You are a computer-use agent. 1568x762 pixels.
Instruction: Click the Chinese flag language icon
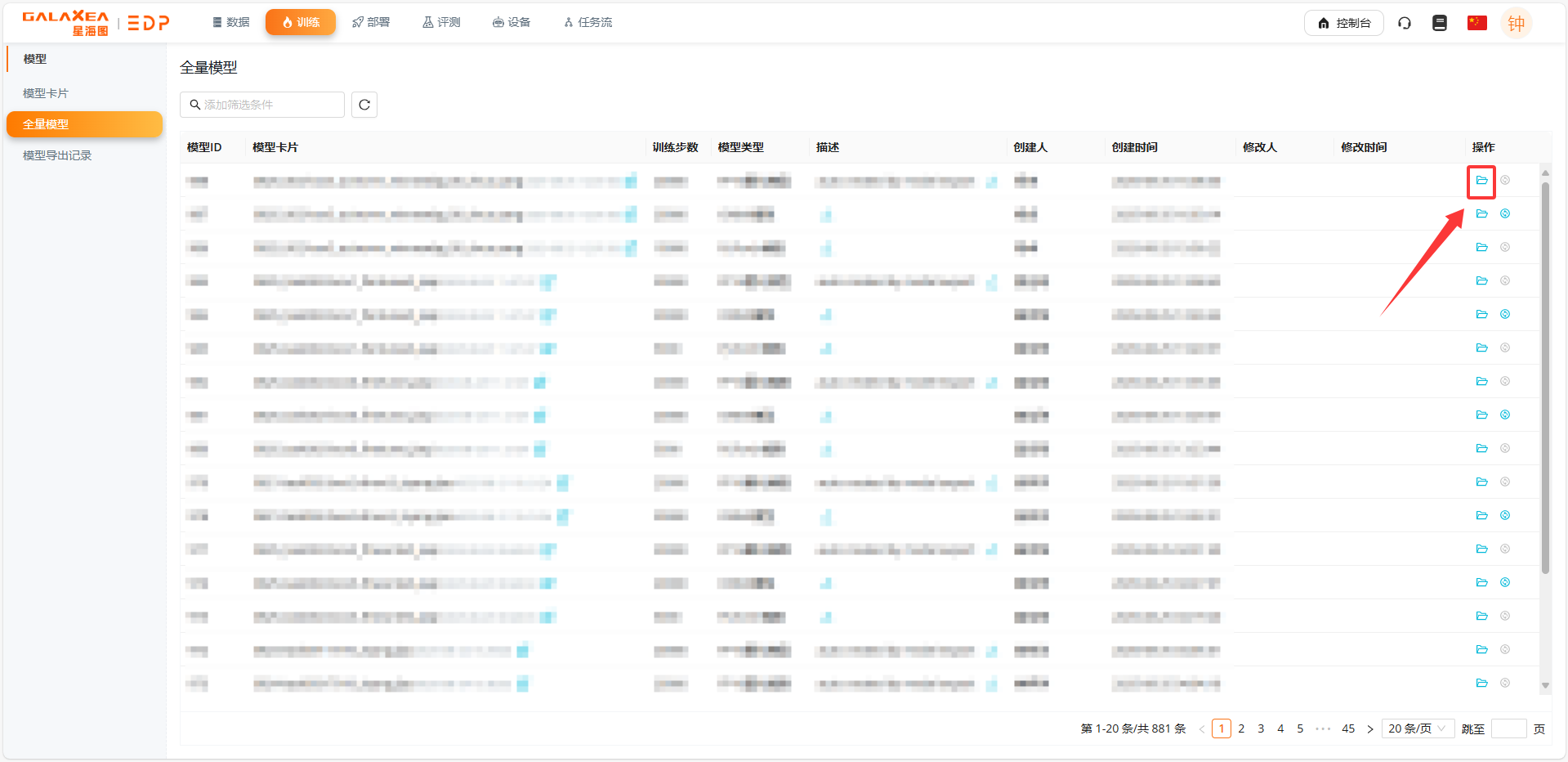(x=1476, y=23)
